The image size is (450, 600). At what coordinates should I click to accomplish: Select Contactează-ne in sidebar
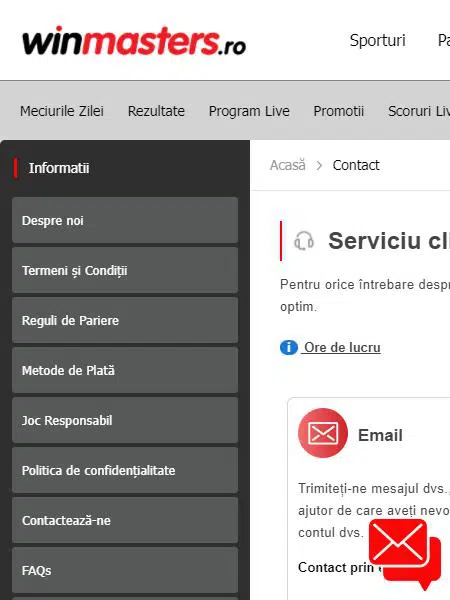click(x=125, y=520)
